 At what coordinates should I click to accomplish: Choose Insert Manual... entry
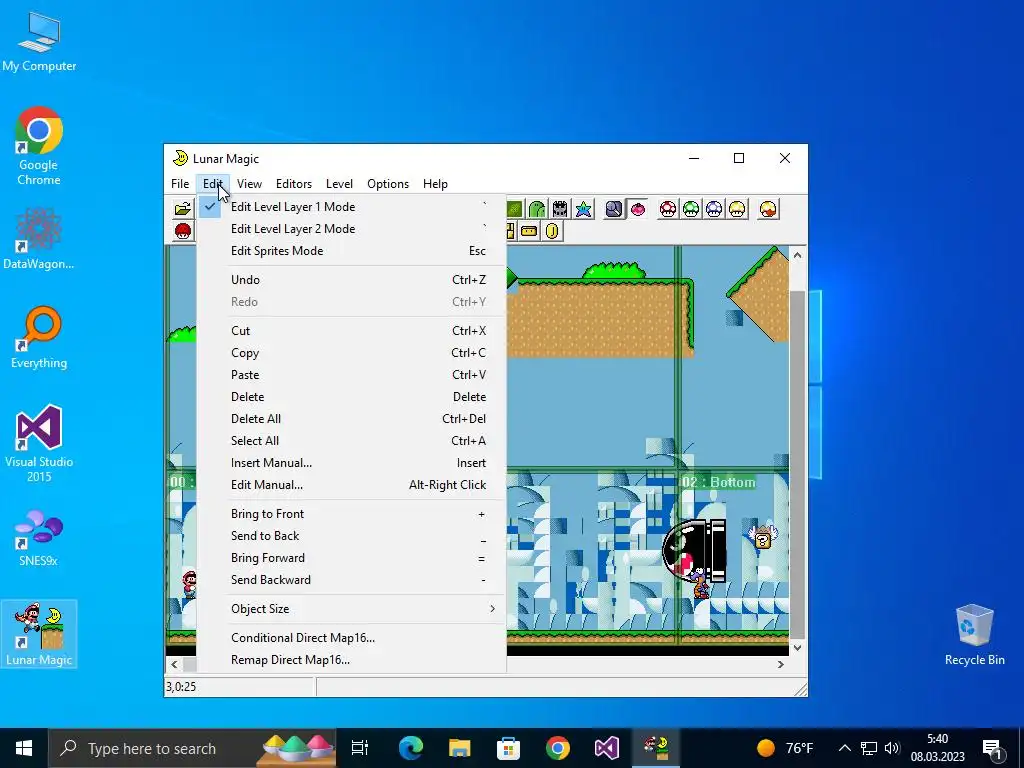(351, 463)
